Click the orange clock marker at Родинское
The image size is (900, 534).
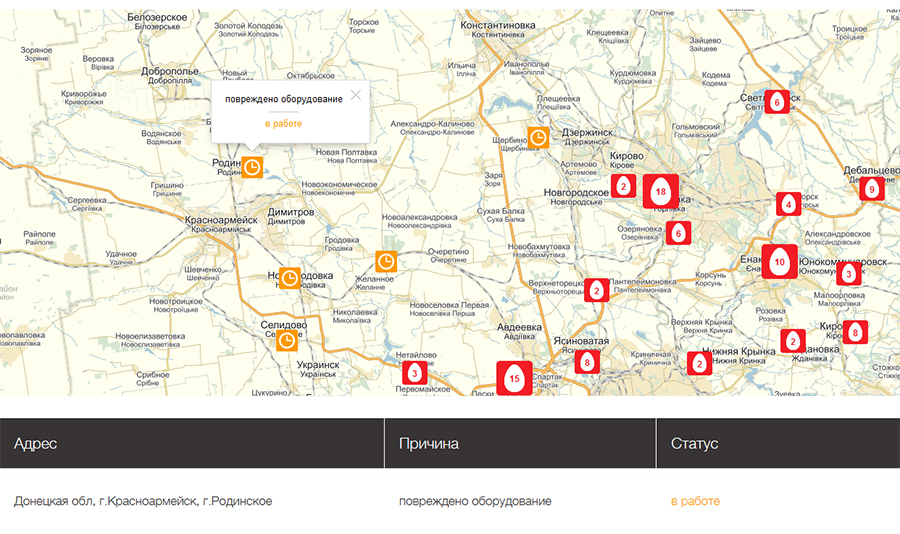tap(253, 166)
